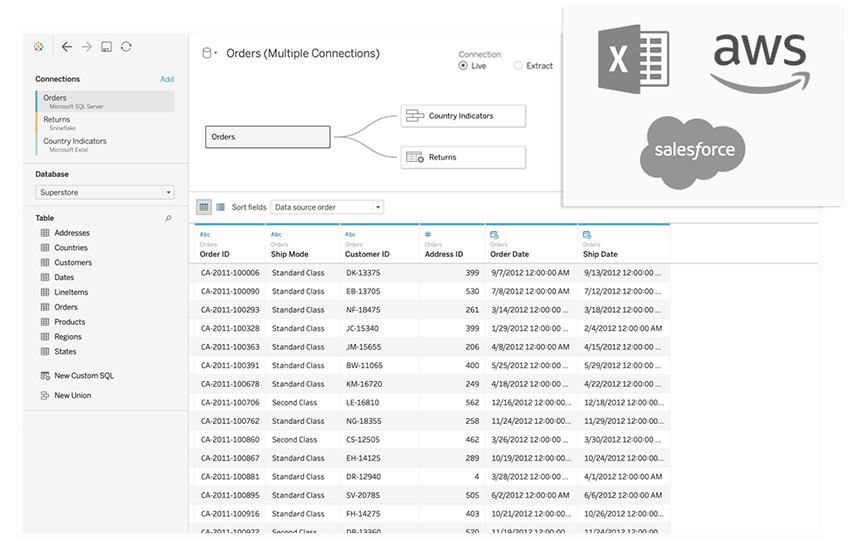Switch to metadata list view icon
This screenshot has height=539, width=850.
220,207
